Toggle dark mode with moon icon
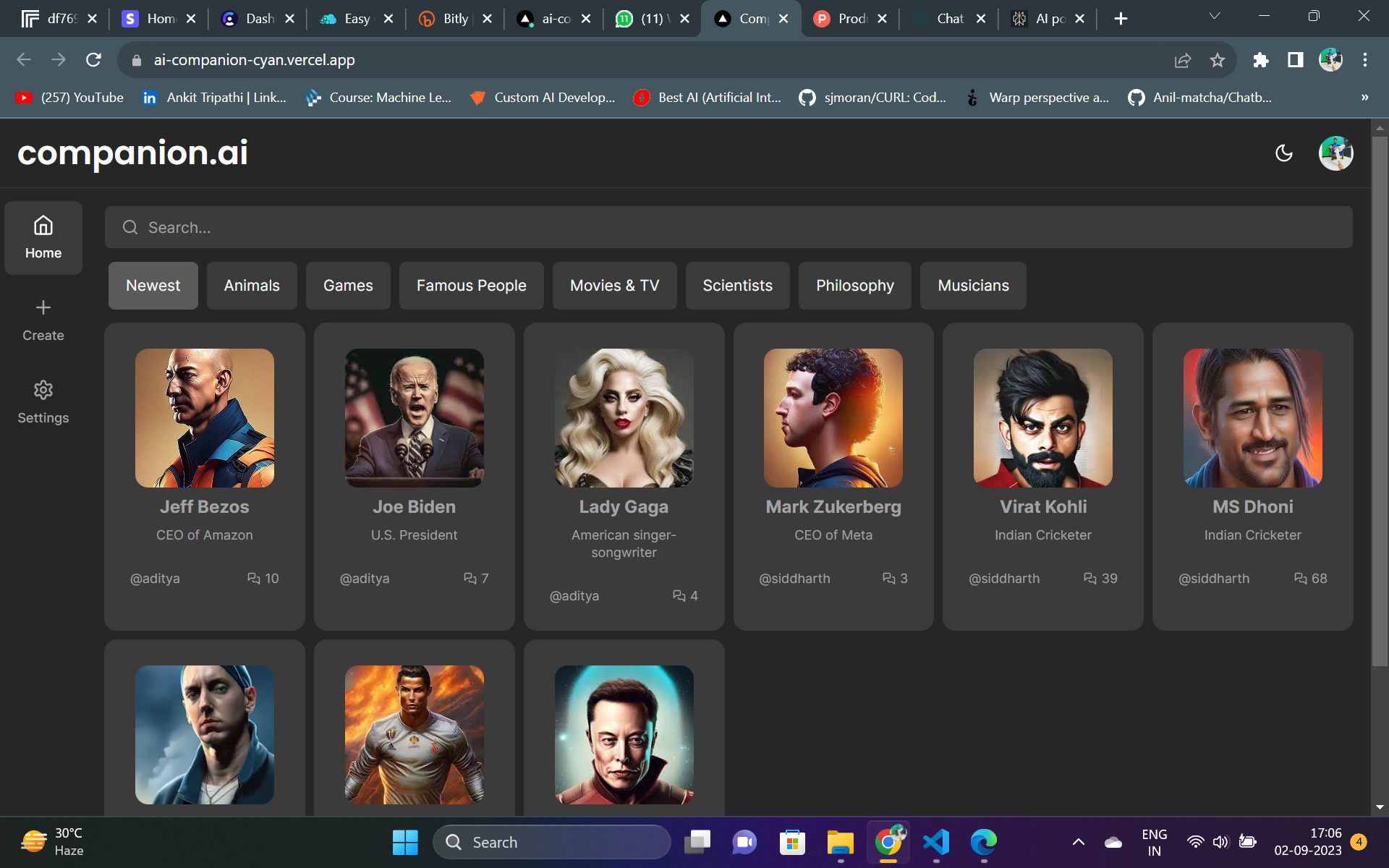Viewport: 1389px width, 868px height. pyautogui.click(x=1283, y=153)
